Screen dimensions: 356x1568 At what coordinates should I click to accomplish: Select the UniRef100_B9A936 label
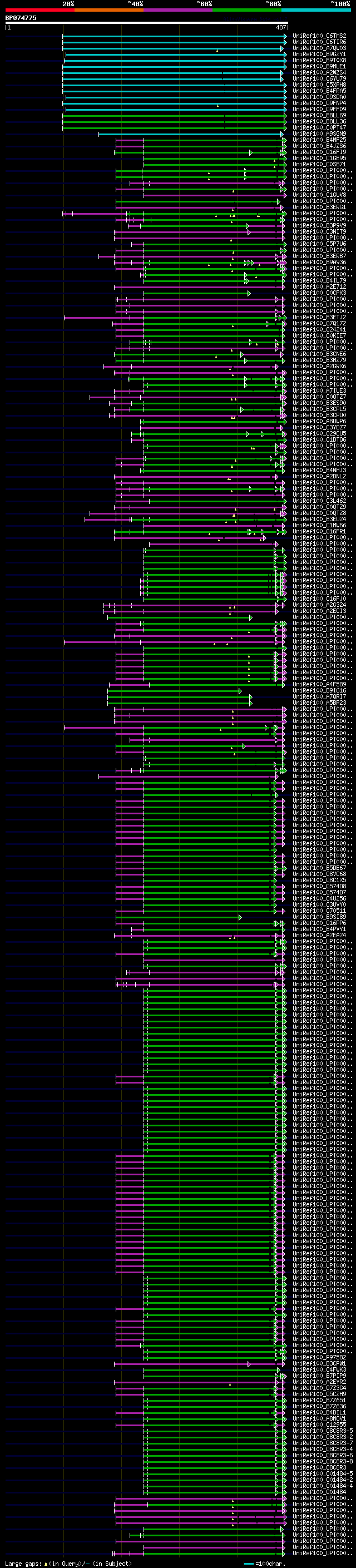click(x=319, y=263)
